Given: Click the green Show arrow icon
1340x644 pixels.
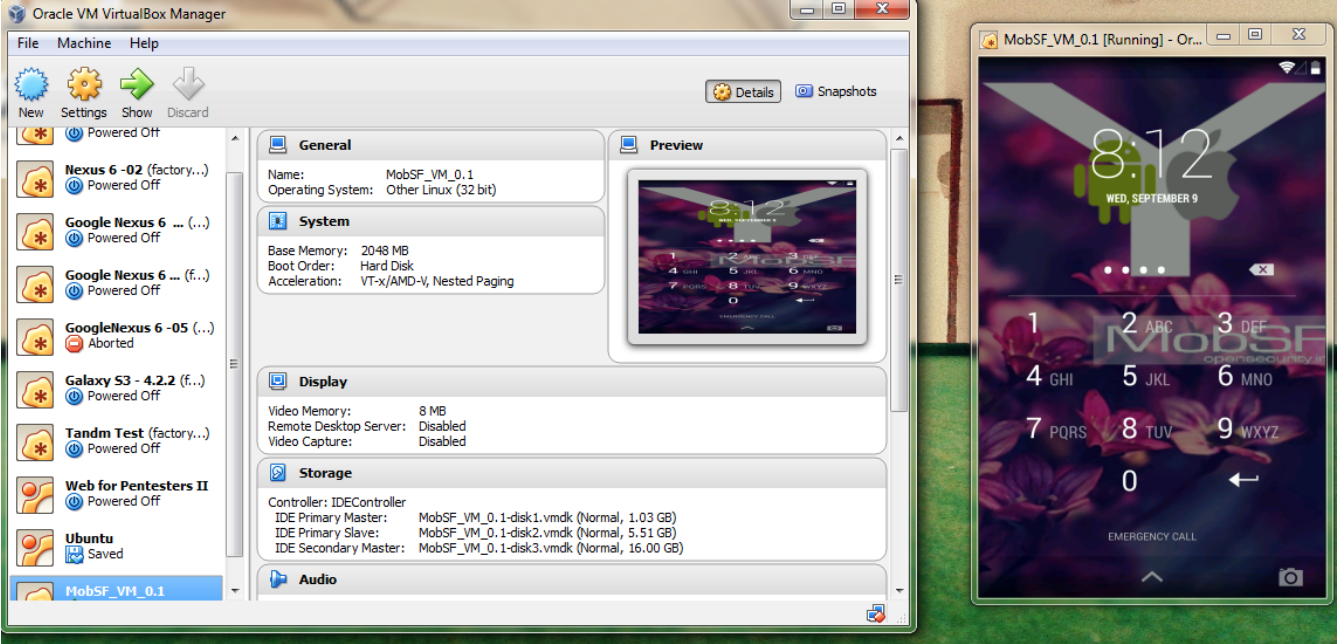Looking at the screenshot, I should (x=137, y=85).
